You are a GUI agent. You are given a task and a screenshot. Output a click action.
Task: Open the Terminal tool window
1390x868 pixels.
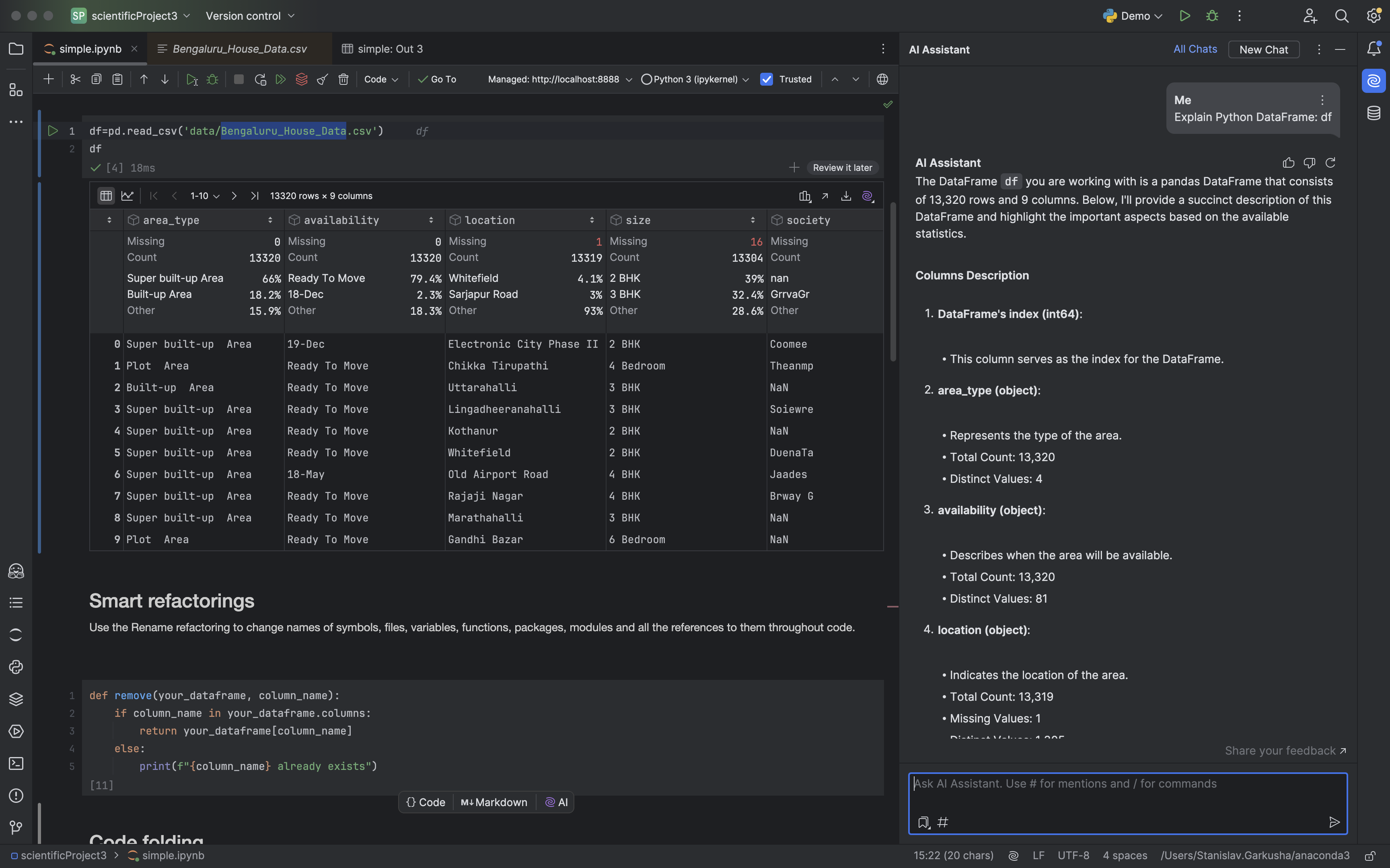[16, 763]
